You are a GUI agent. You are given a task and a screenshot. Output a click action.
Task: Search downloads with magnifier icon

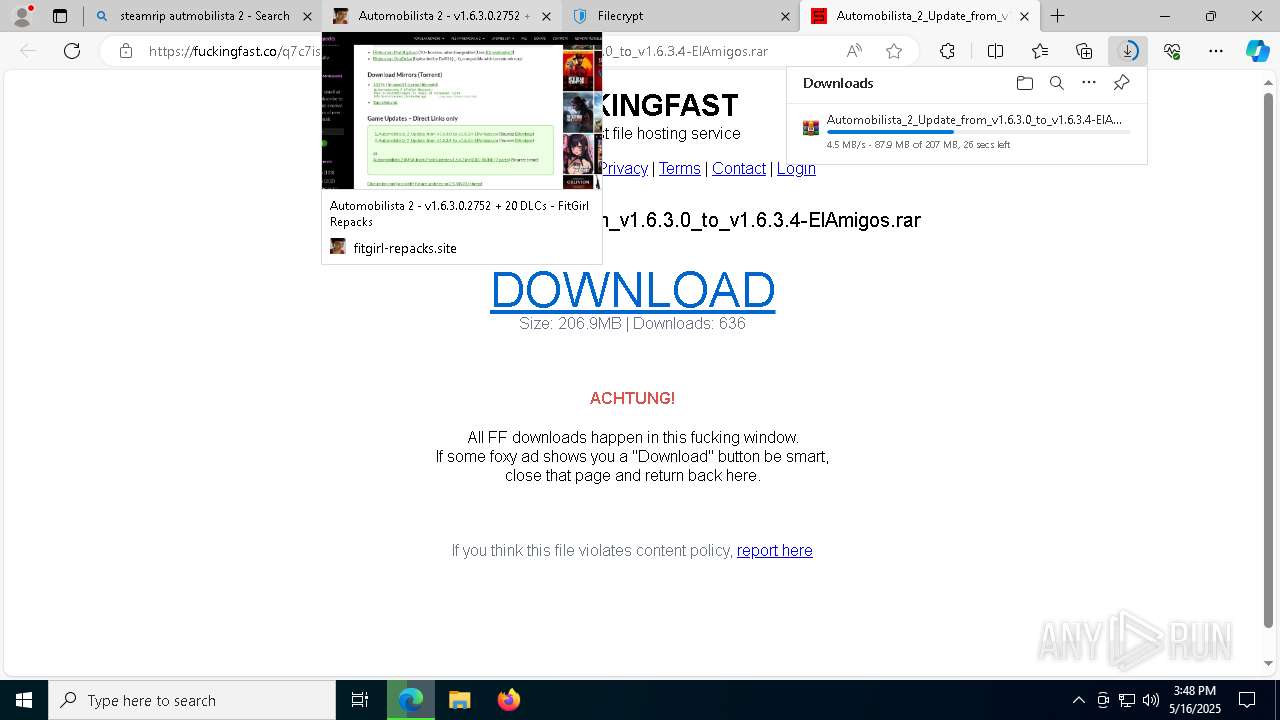[1056, 83]
